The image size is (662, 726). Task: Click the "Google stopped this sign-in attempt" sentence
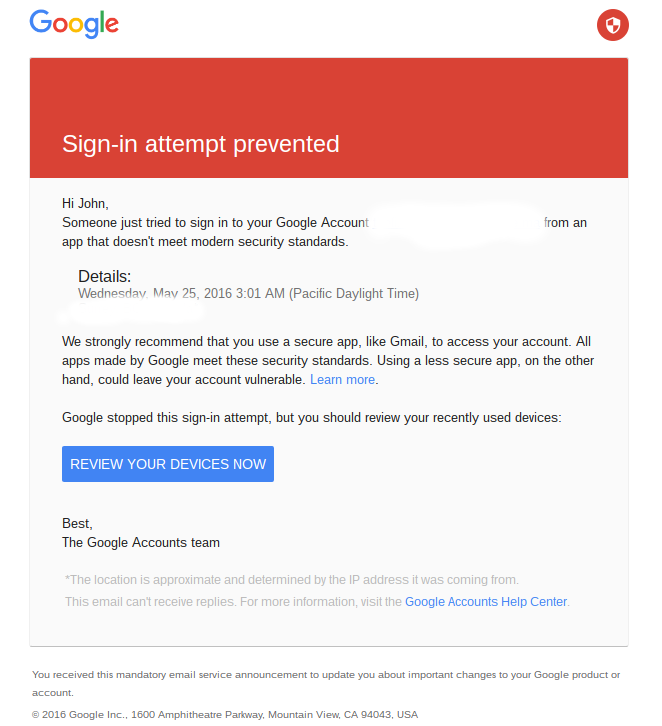(311, 418)
